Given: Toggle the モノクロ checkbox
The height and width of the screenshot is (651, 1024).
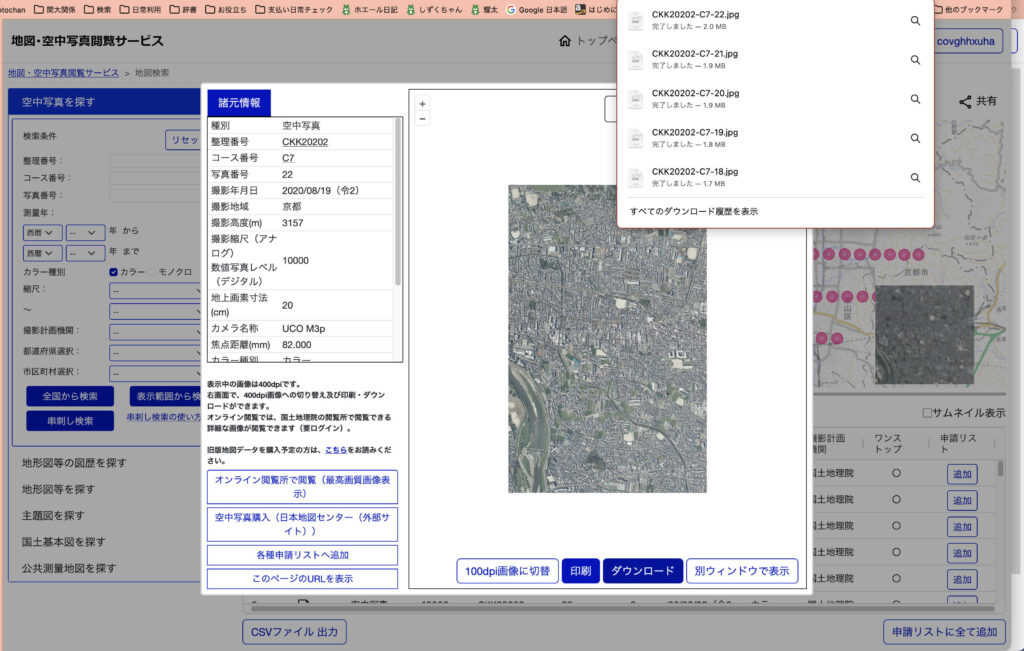Looking at the screenshot, I should (x=153, y=272).
